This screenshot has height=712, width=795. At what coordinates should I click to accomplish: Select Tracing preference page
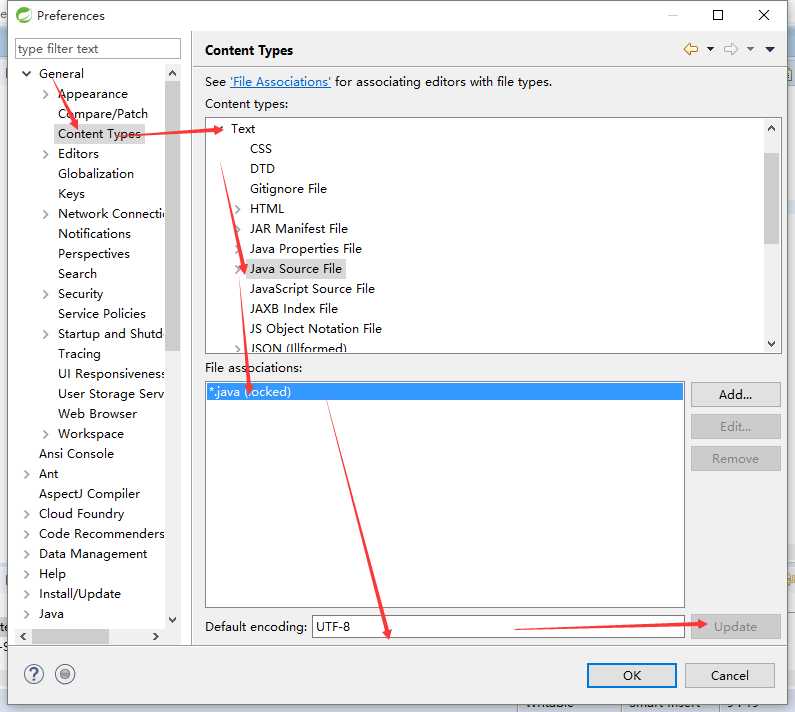[79, 354]
